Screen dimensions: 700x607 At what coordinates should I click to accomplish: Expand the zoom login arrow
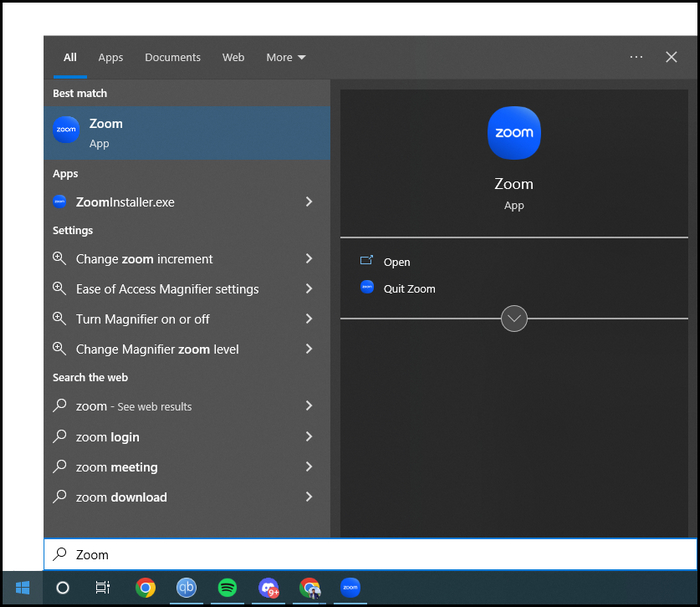point(309,436)
